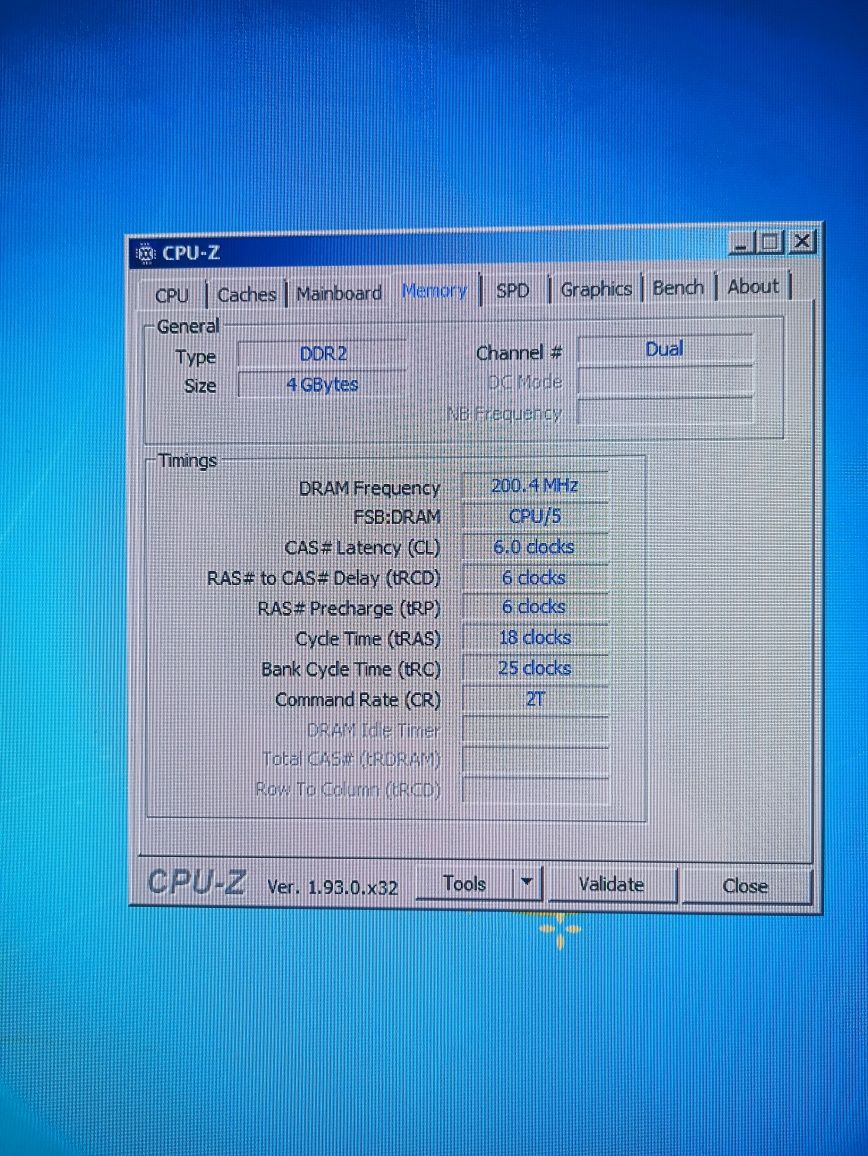Viewport: 868px width, 1156px height.
Task: Click the tRCD 6 clocks value
Action: pyautogui.click(x=535, y=577)
